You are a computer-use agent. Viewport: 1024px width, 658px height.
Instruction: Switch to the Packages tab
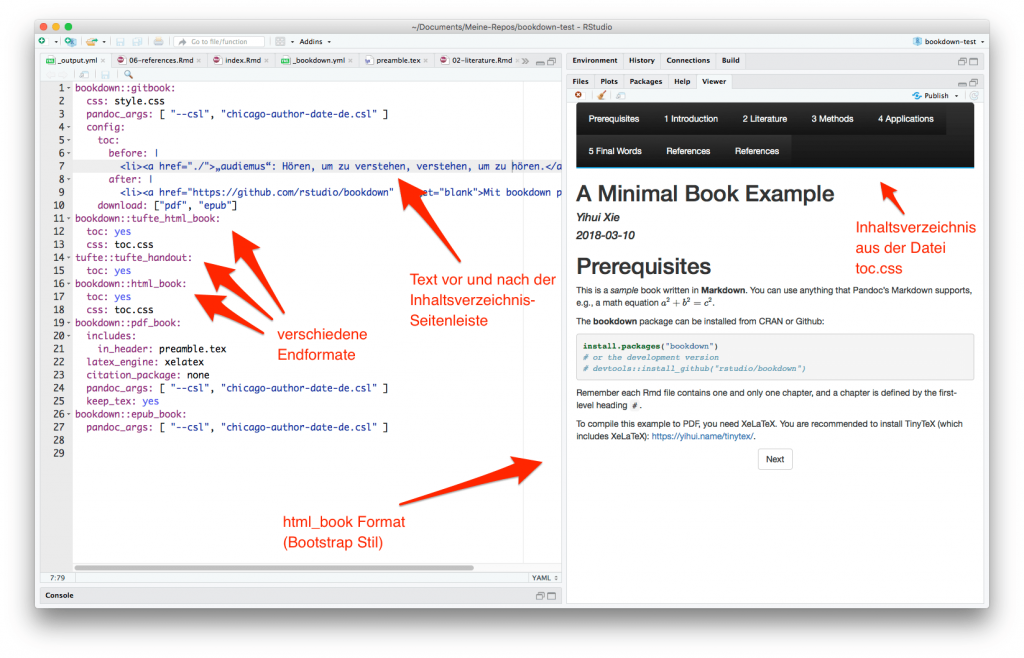coord(645,82)
